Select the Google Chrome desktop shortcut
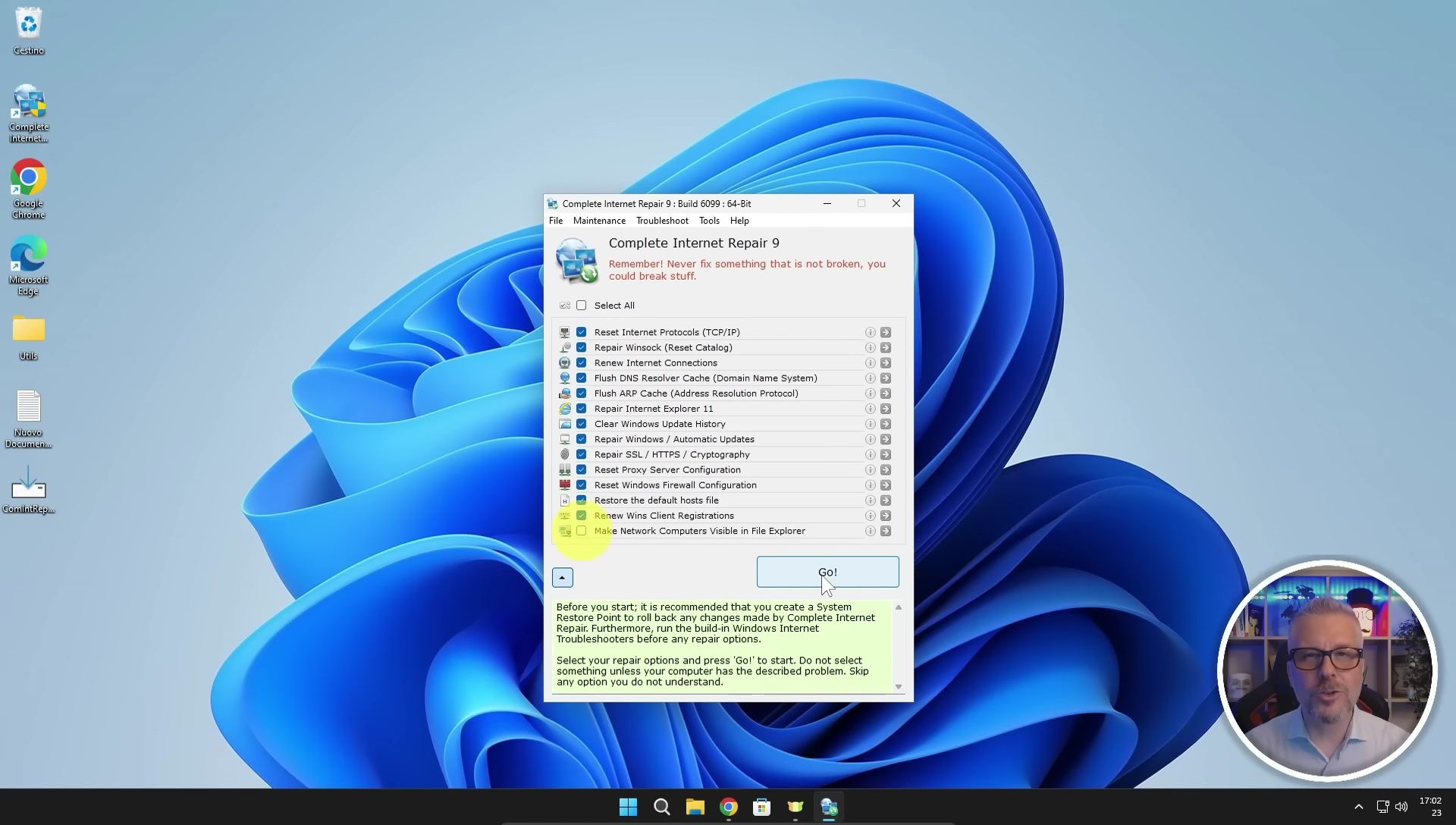This screenshot has height=825, width=1456. pyautogui.click(x=29, y=189)
